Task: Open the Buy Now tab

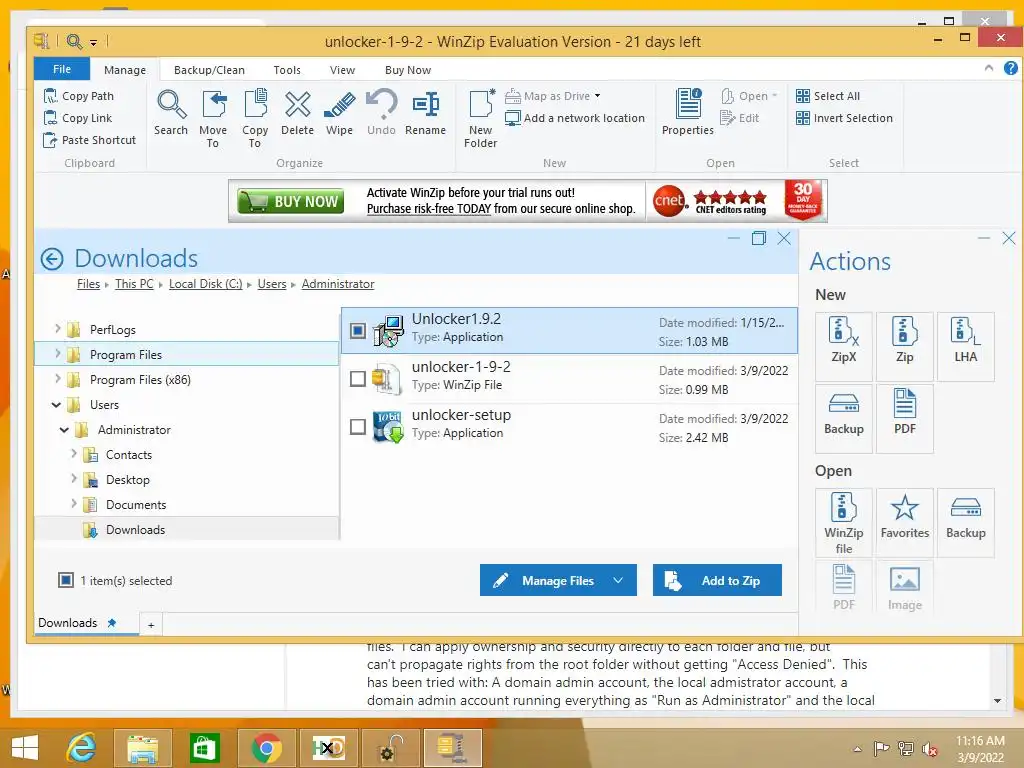Action: pyautogui.click(x=408, y=70)
